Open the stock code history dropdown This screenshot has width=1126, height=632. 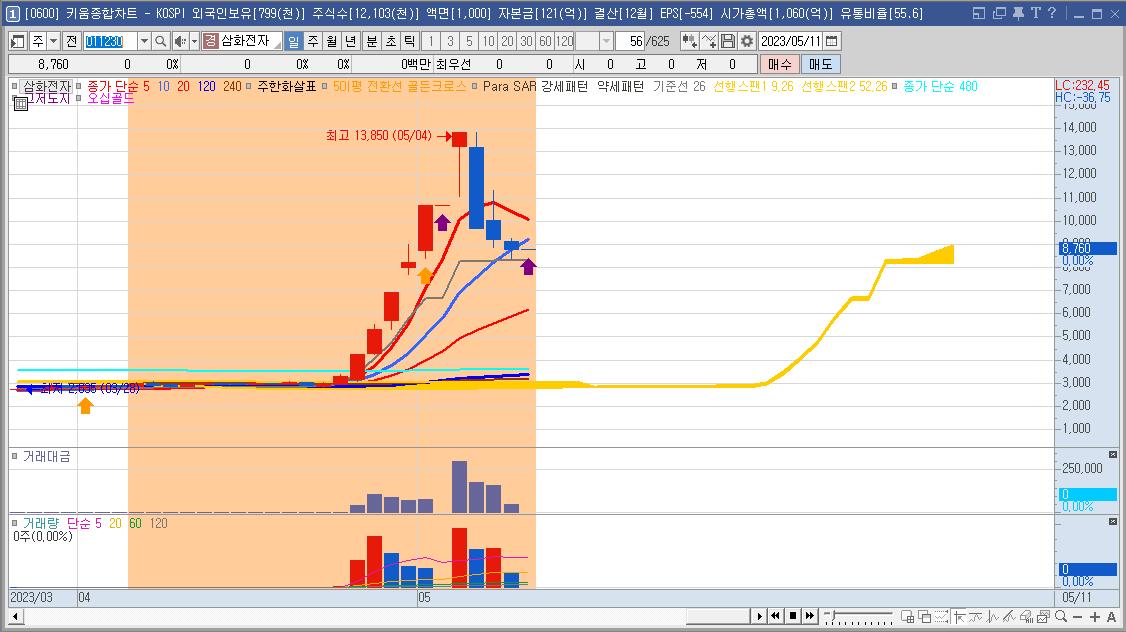click(144, 42)
